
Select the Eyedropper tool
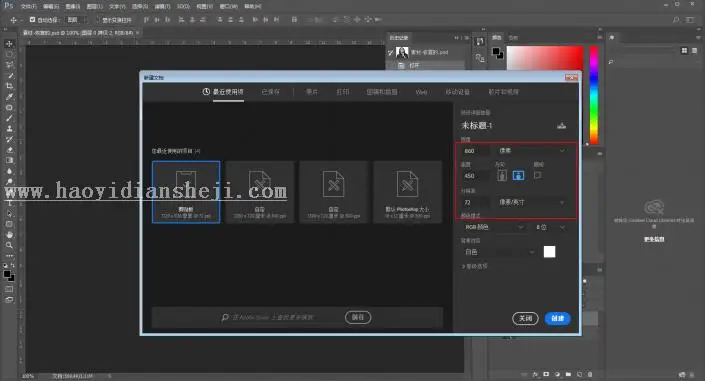pyautogui.click(x=9, y=97)
